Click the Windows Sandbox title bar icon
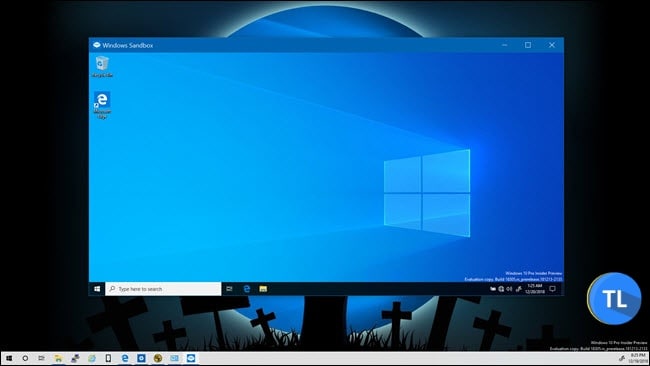 click(97, 45)
